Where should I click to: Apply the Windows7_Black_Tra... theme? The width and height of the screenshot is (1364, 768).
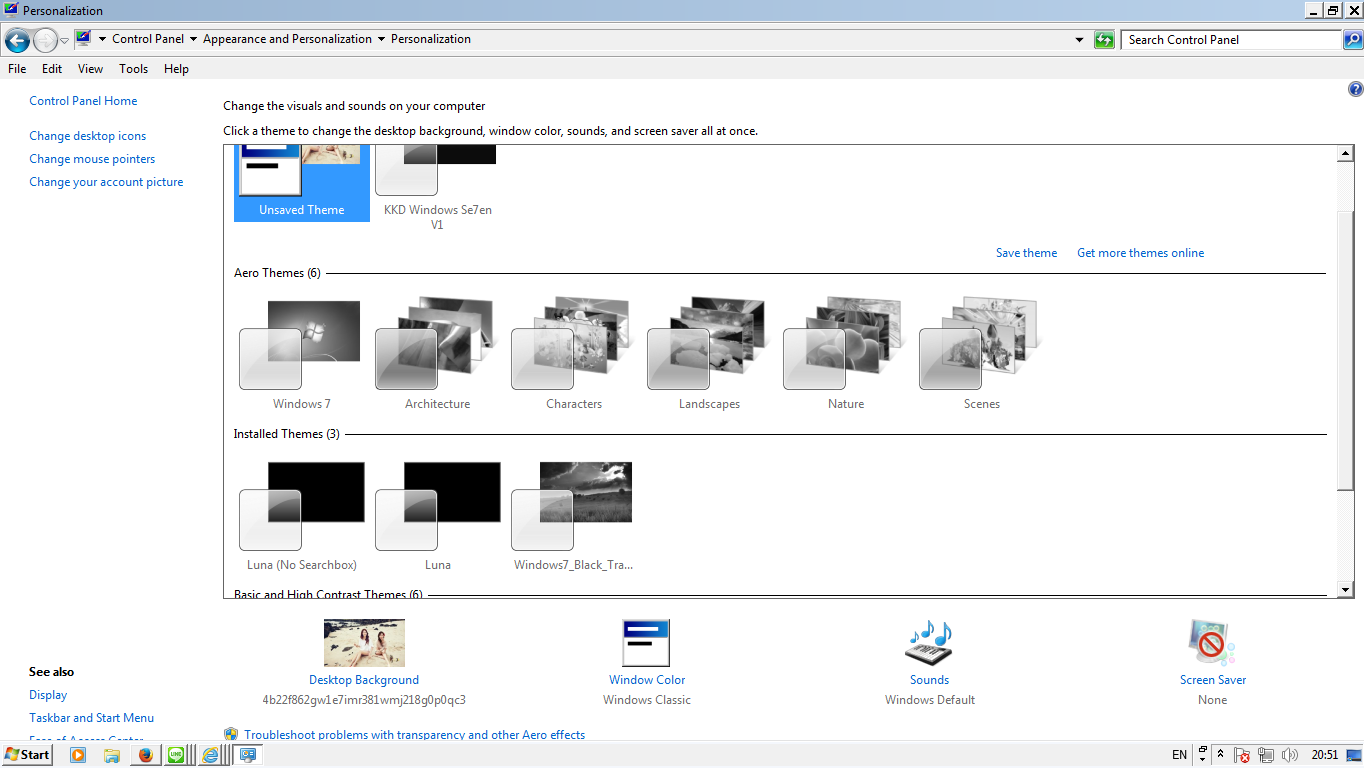pos(574,514)
